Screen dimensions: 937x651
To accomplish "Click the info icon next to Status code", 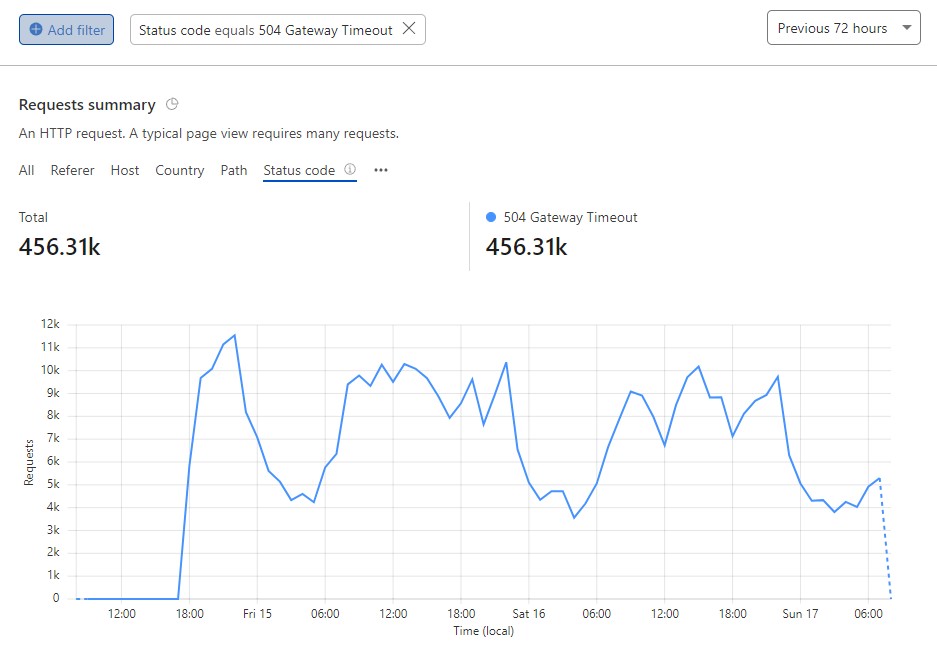I will tap(350, 169).
